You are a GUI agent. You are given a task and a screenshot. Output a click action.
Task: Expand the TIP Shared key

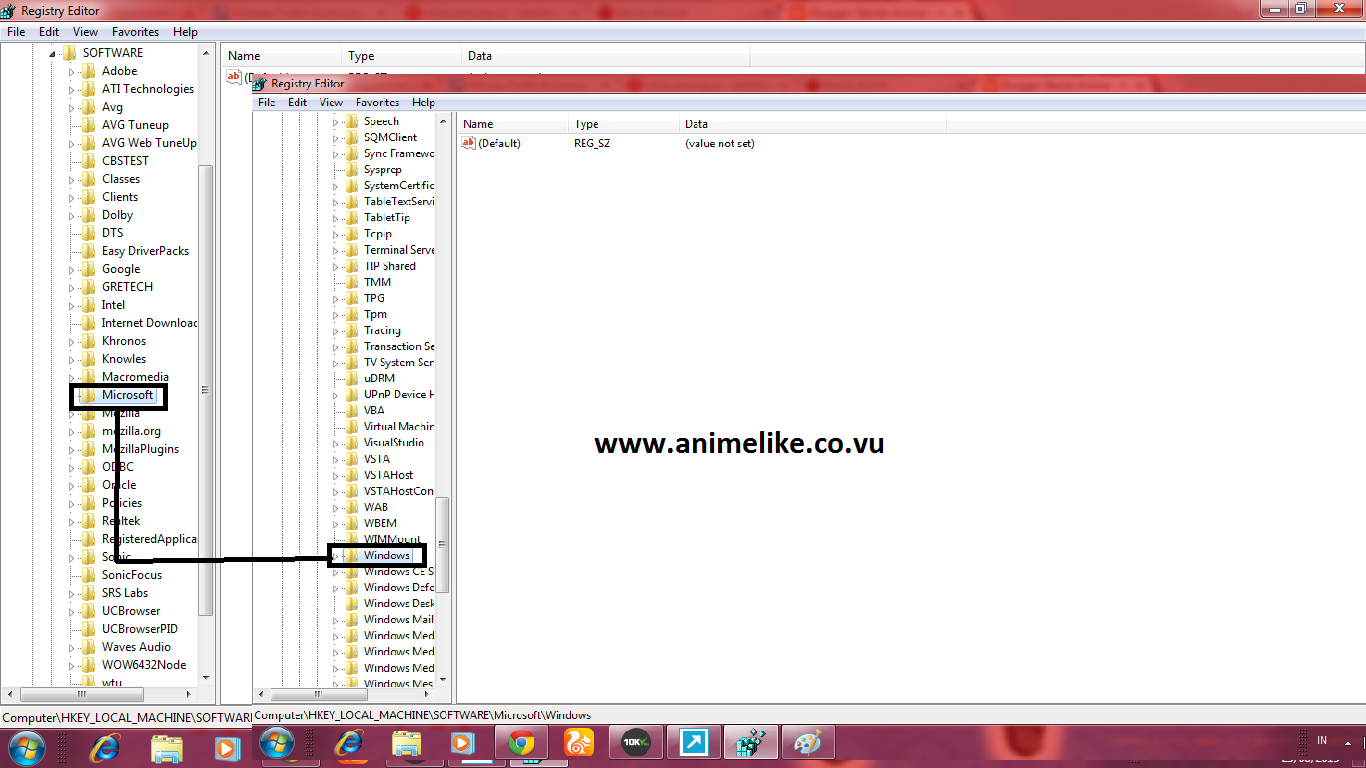coord(335,266)
